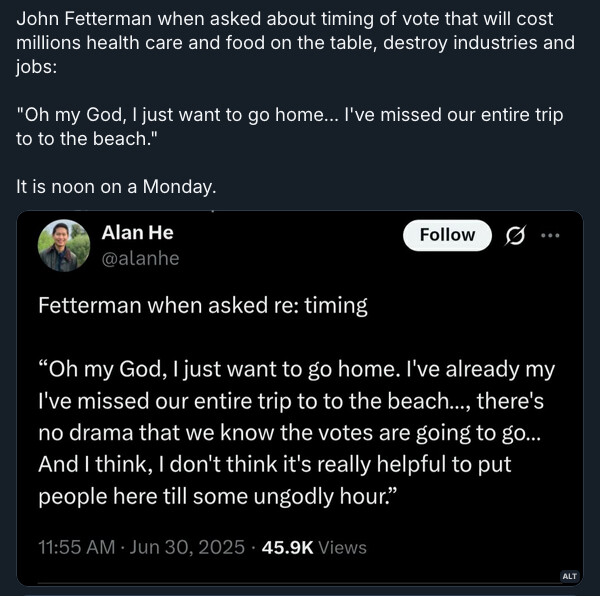Screen dimensions: 600x596
Task: Click the 'people here till some ungodly hour' line
Action: (x=218, y=497)
